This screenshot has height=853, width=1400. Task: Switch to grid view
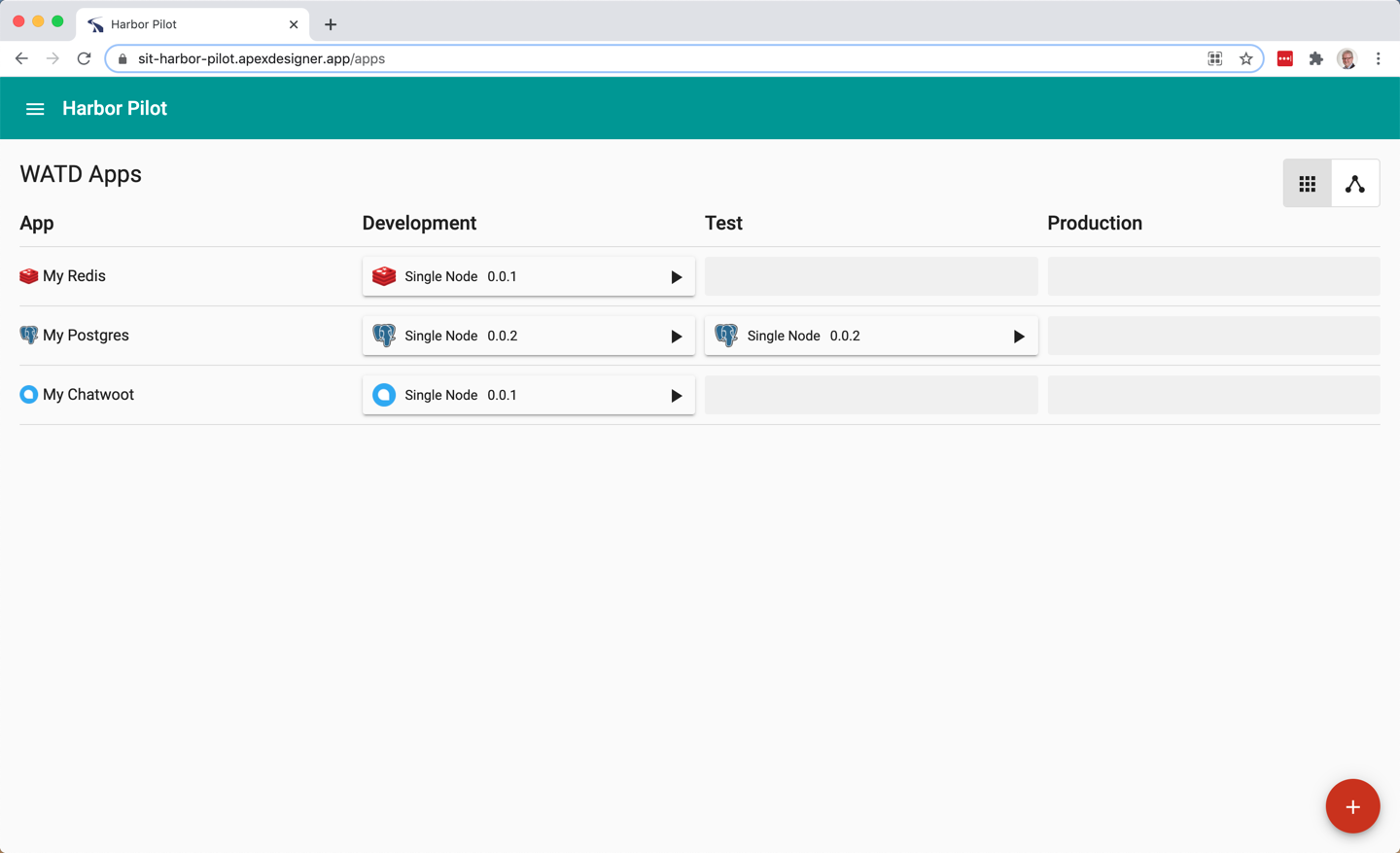(1308, 183)
